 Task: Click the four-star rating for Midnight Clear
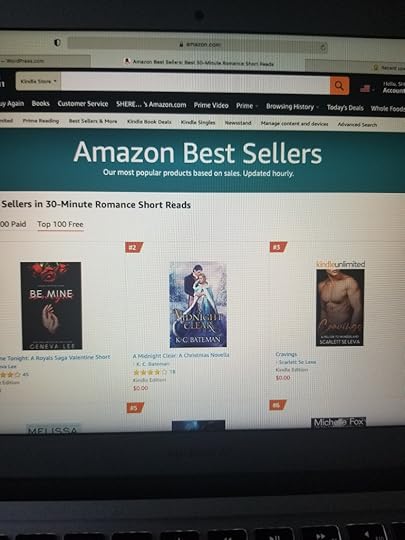point(150,372)
